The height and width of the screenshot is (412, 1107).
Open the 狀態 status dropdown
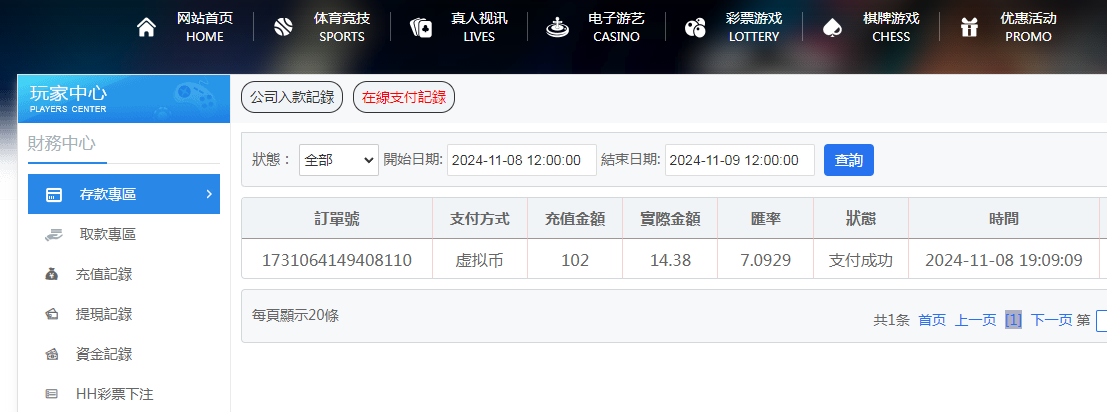[339, 160]
